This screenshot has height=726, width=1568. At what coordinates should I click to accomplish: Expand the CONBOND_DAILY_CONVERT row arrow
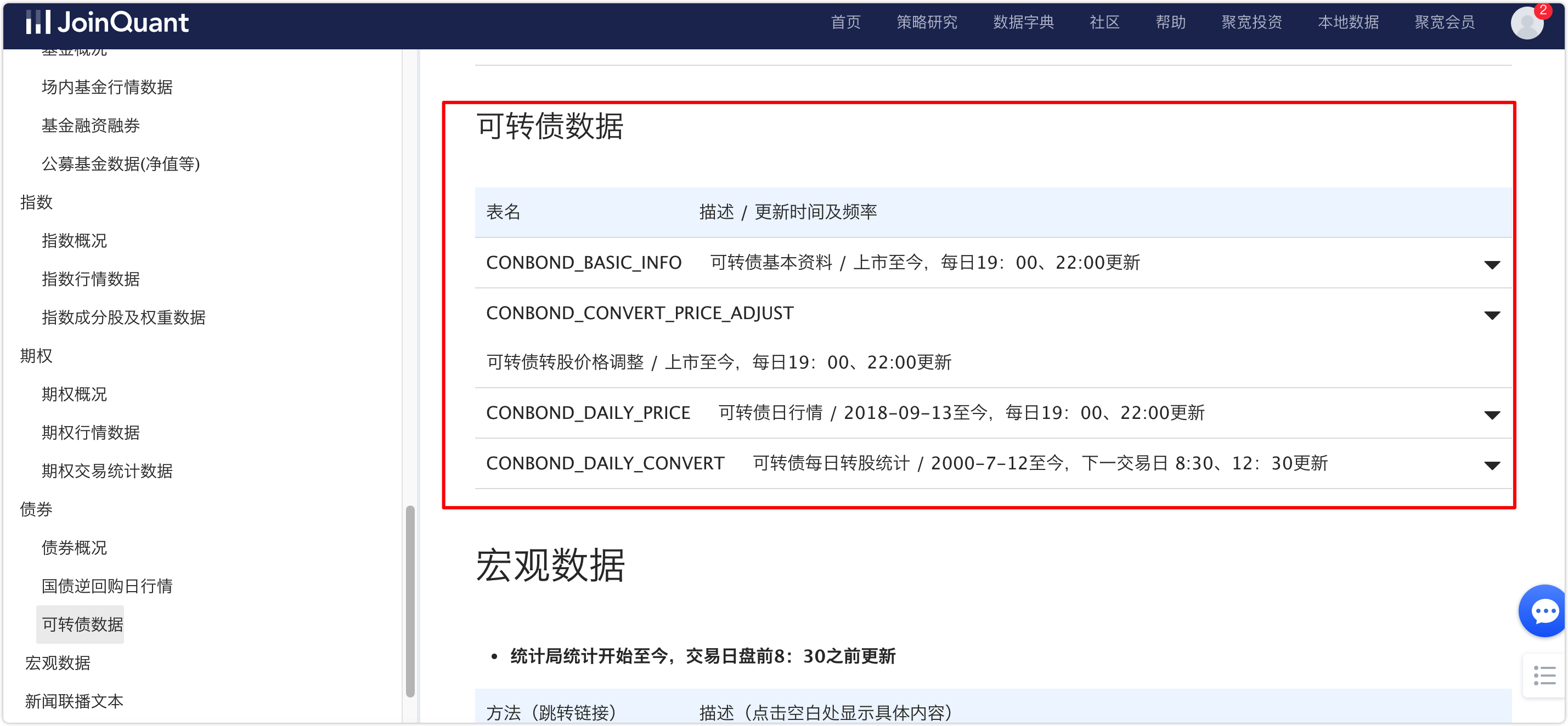coord(1491,465)
